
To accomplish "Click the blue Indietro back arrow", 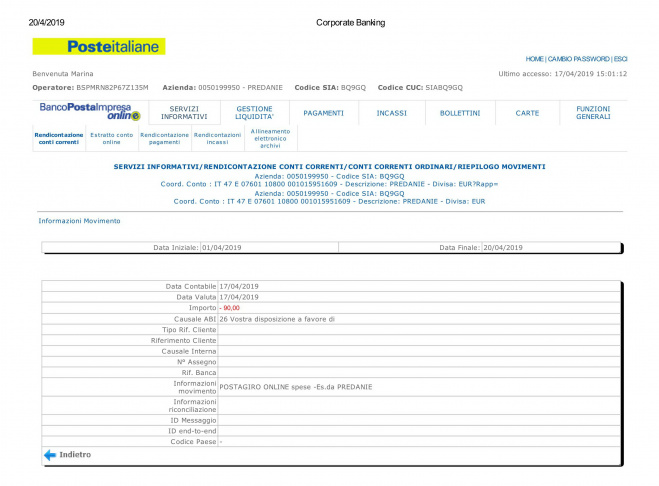I will point(50,455).
